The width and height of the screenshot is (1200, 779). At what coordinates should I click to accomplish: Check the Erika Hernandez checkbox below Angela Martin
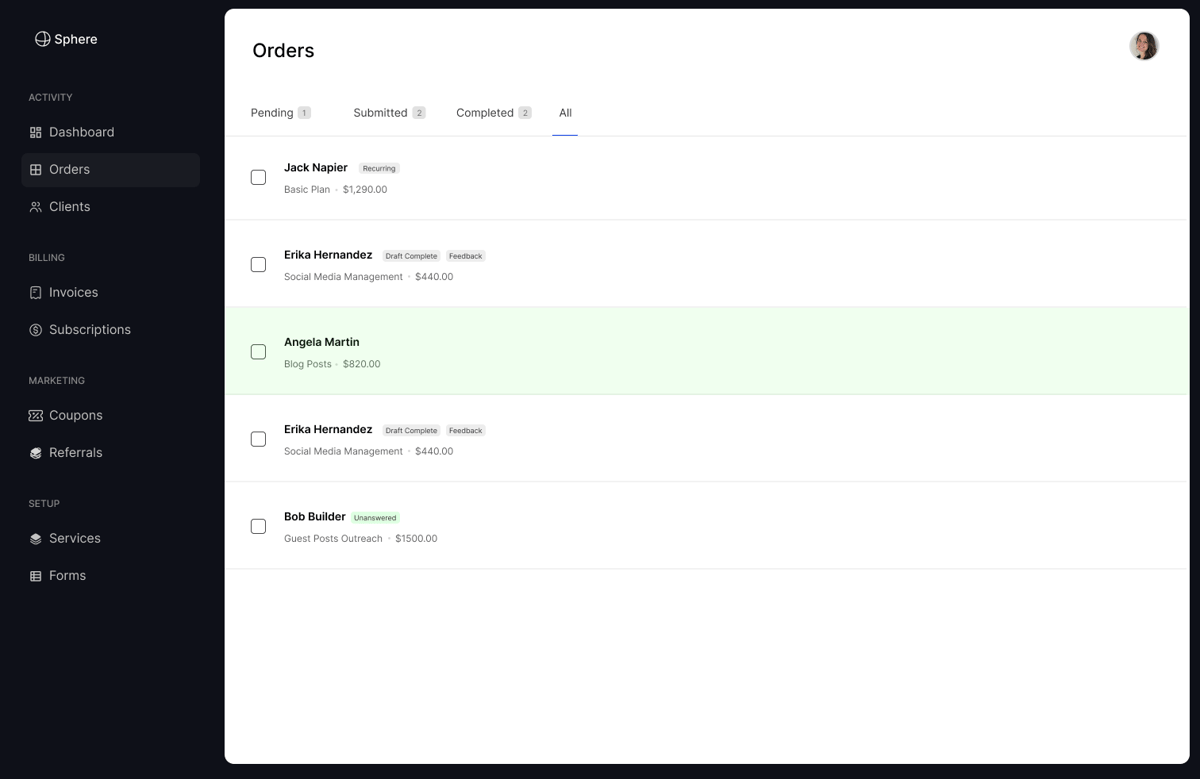pos(258,439)
